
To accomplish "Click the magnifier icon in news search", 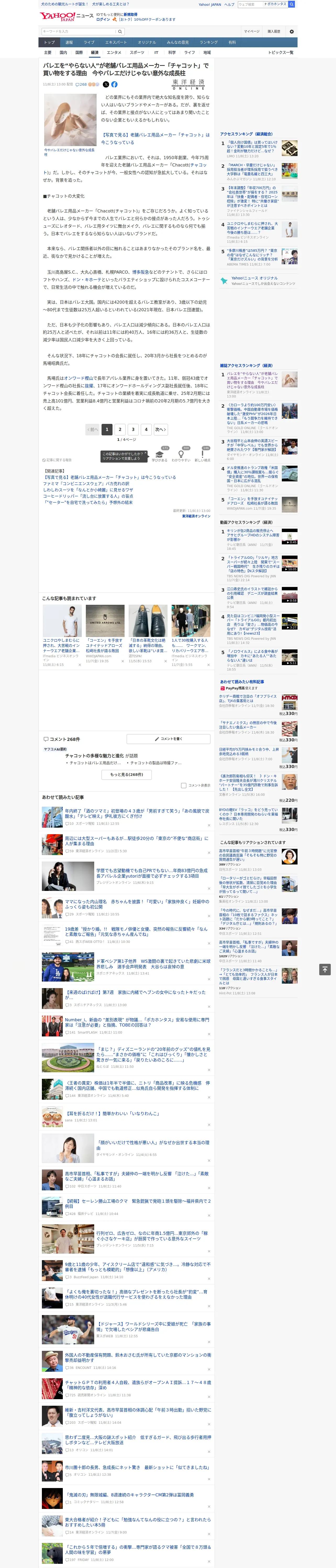I will 120,32.
